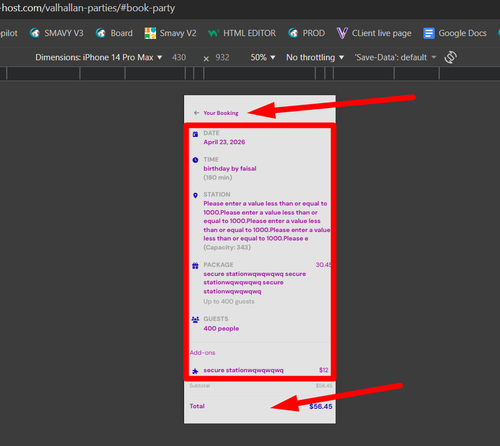
Task: Click the Board bookmark favicon
Action: tap(101, 33)
